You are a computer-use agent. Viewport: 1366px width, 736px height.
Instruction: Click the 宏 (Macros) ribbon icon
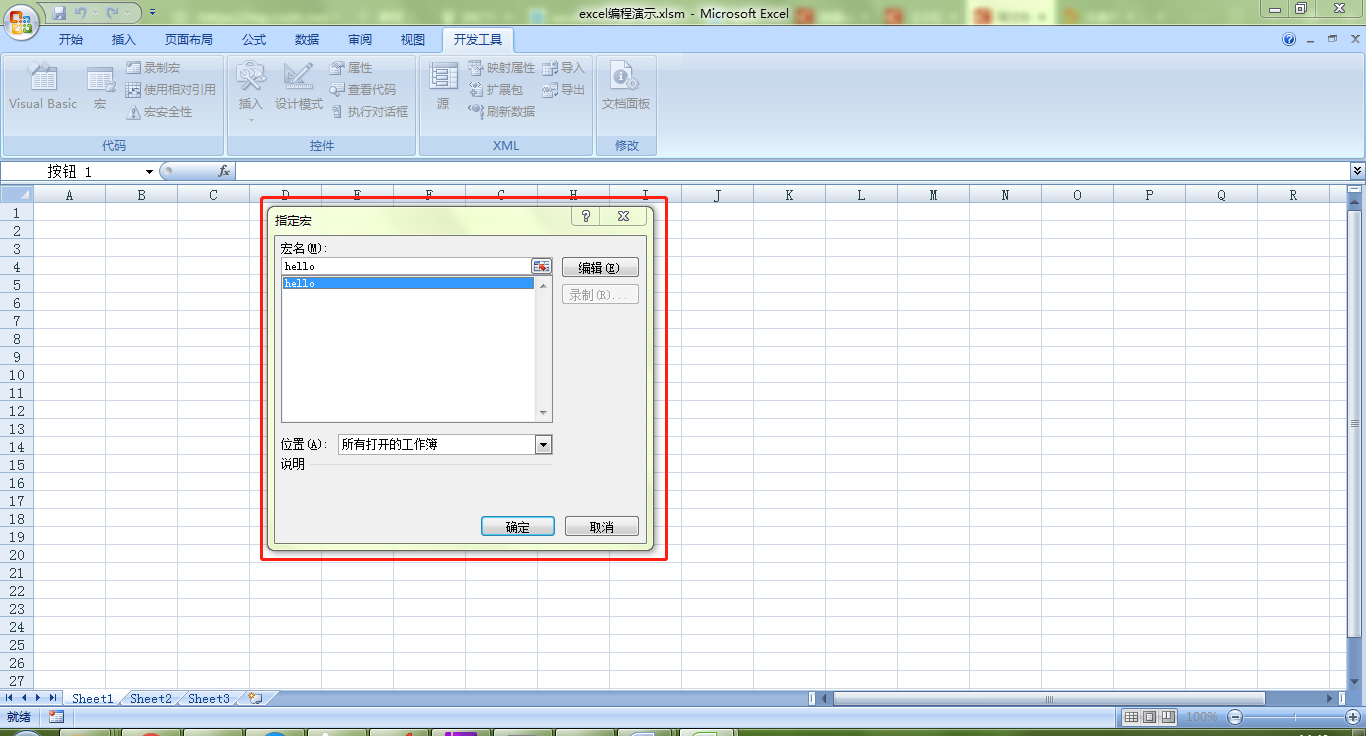pos(100,85)
